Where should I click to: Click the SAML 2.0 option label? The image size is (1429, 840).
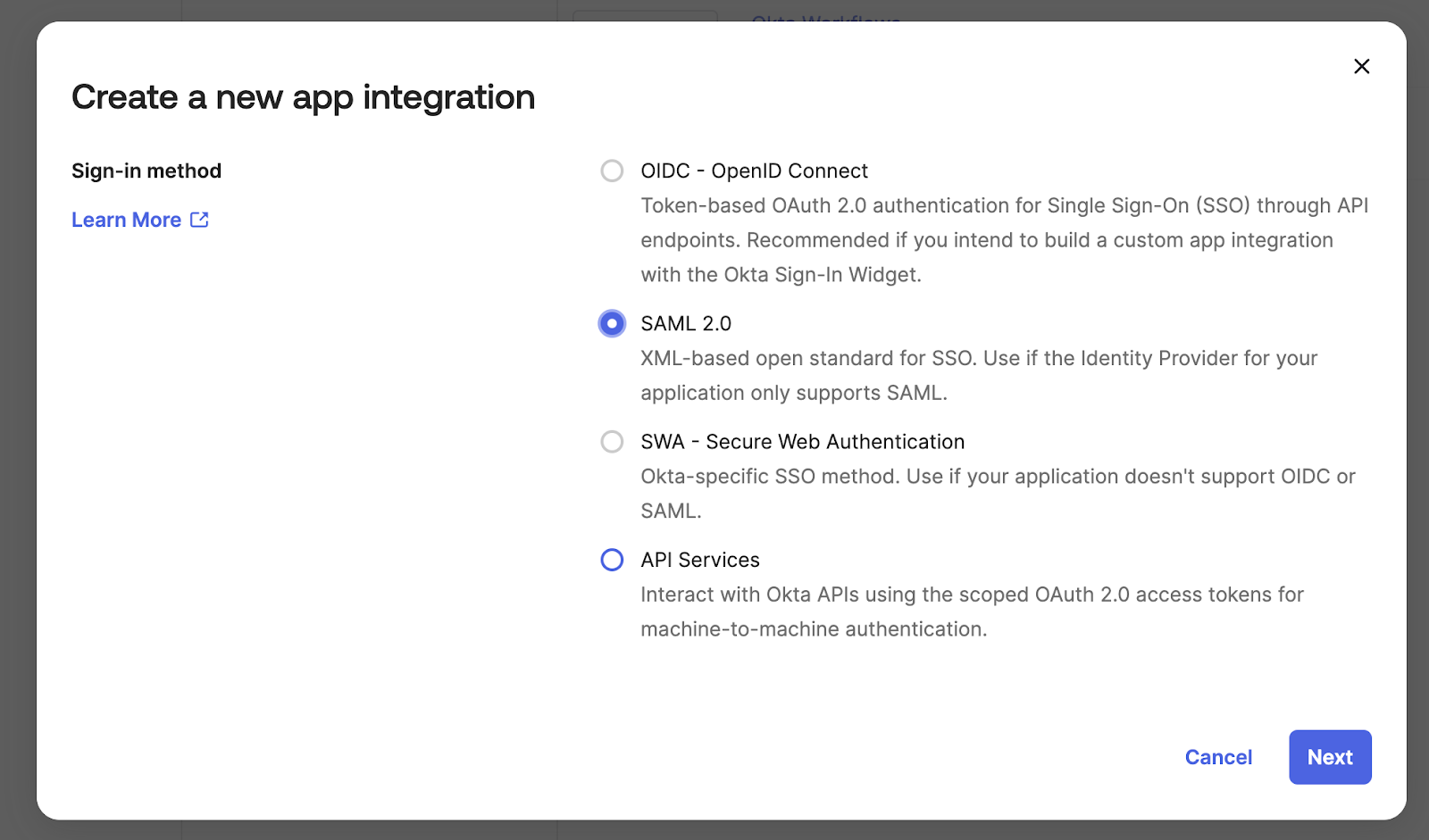tap(686, 323)
